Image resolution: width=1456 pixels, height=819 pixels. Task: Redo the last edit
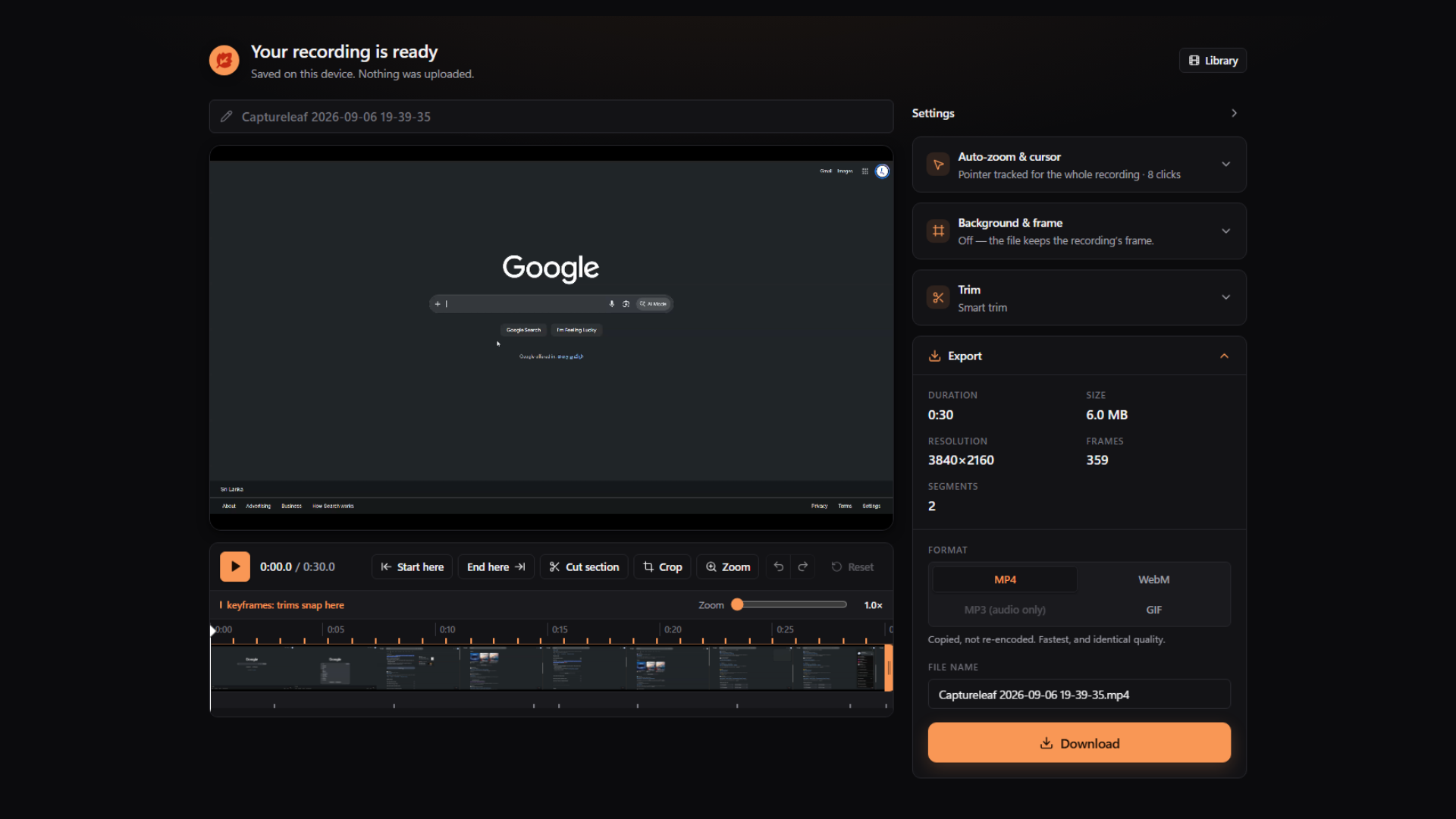802,566
